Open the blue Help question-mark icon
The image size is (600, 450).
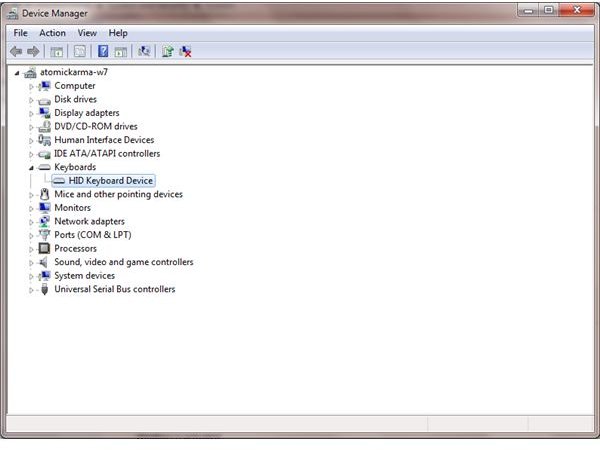tap(103, 51)
